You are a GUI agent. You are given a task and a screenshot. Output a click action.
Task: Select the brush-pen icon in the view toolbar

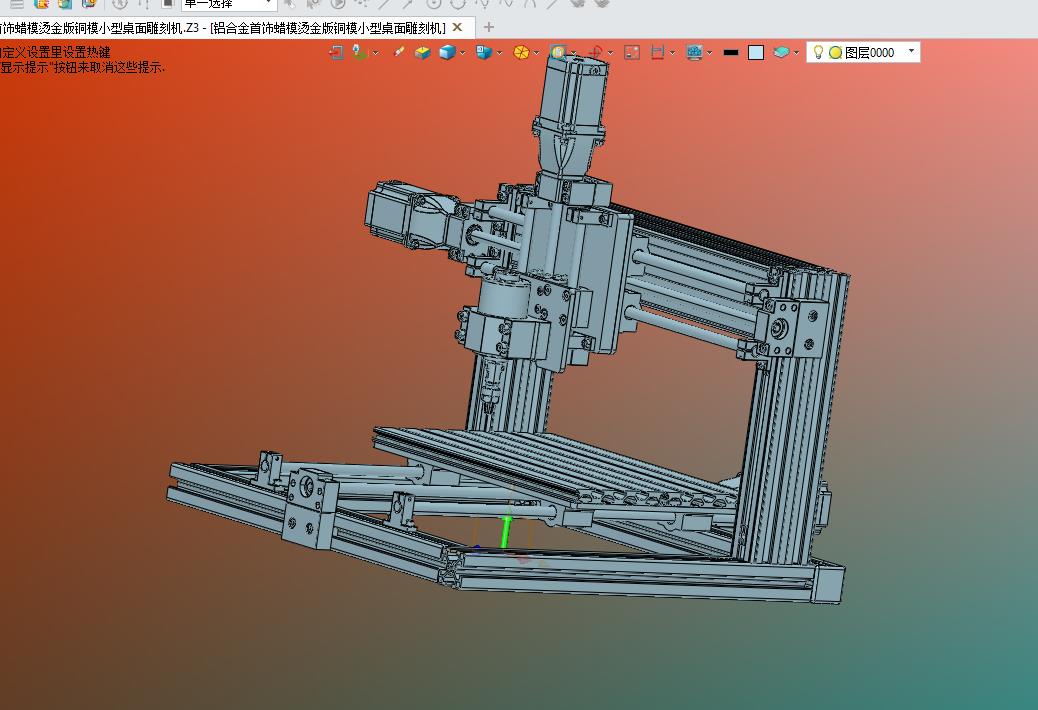tap(399, 52)
